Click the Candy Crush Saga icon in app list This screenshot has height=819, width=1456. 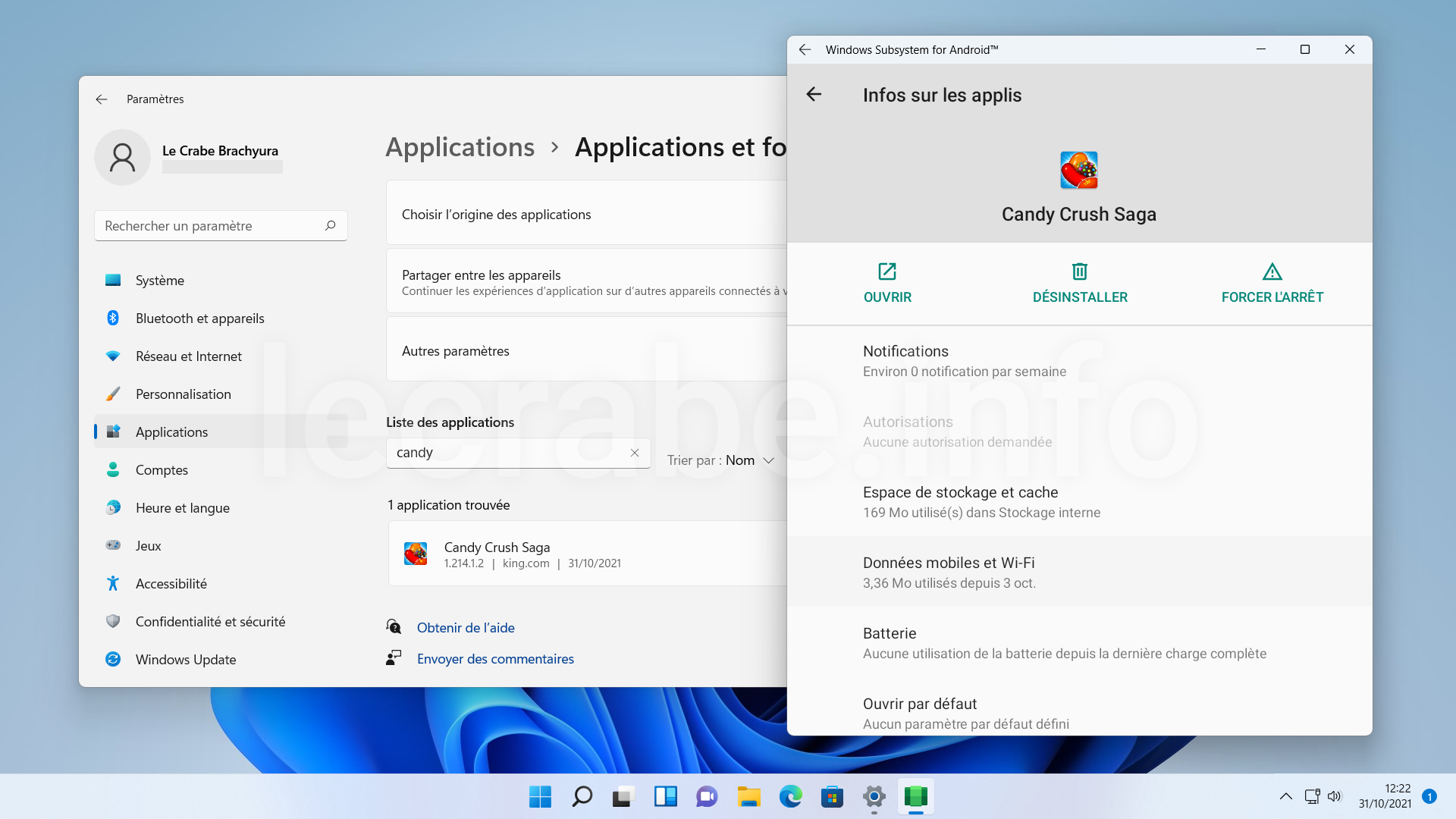(416, 554)
